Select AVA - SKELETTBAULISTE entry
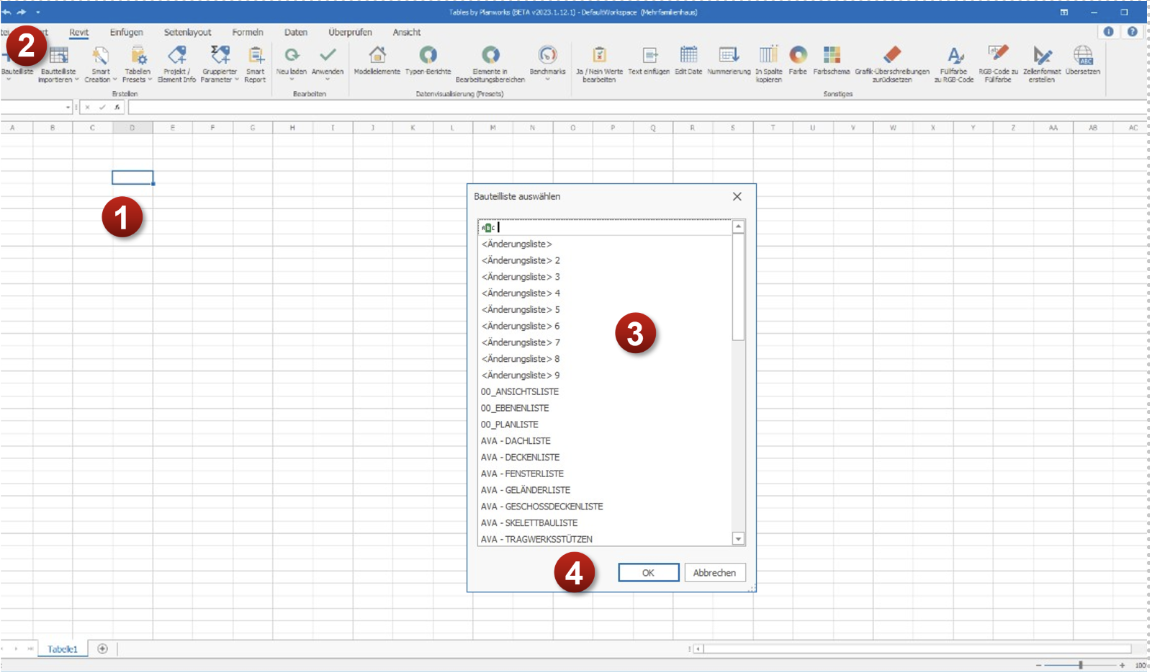 529,523
